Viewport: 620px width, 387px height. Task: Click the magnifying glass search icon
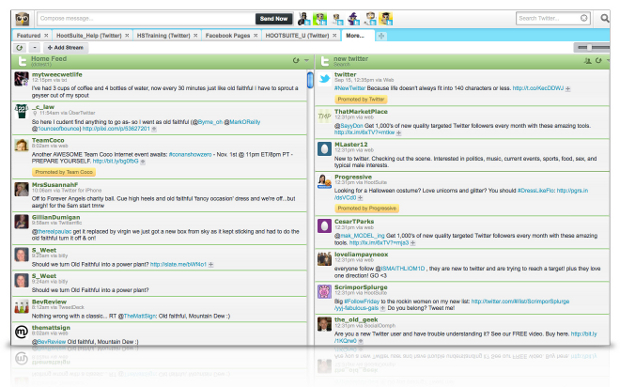pyautogui.click(x=605, y=18)
